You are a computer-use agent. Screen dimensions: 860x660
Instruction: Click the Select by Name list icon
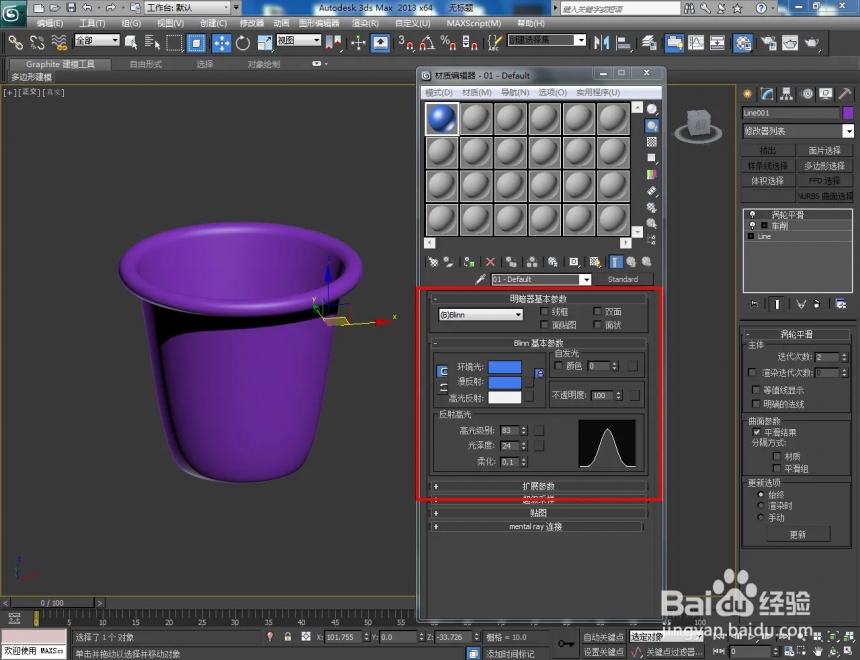152,42
